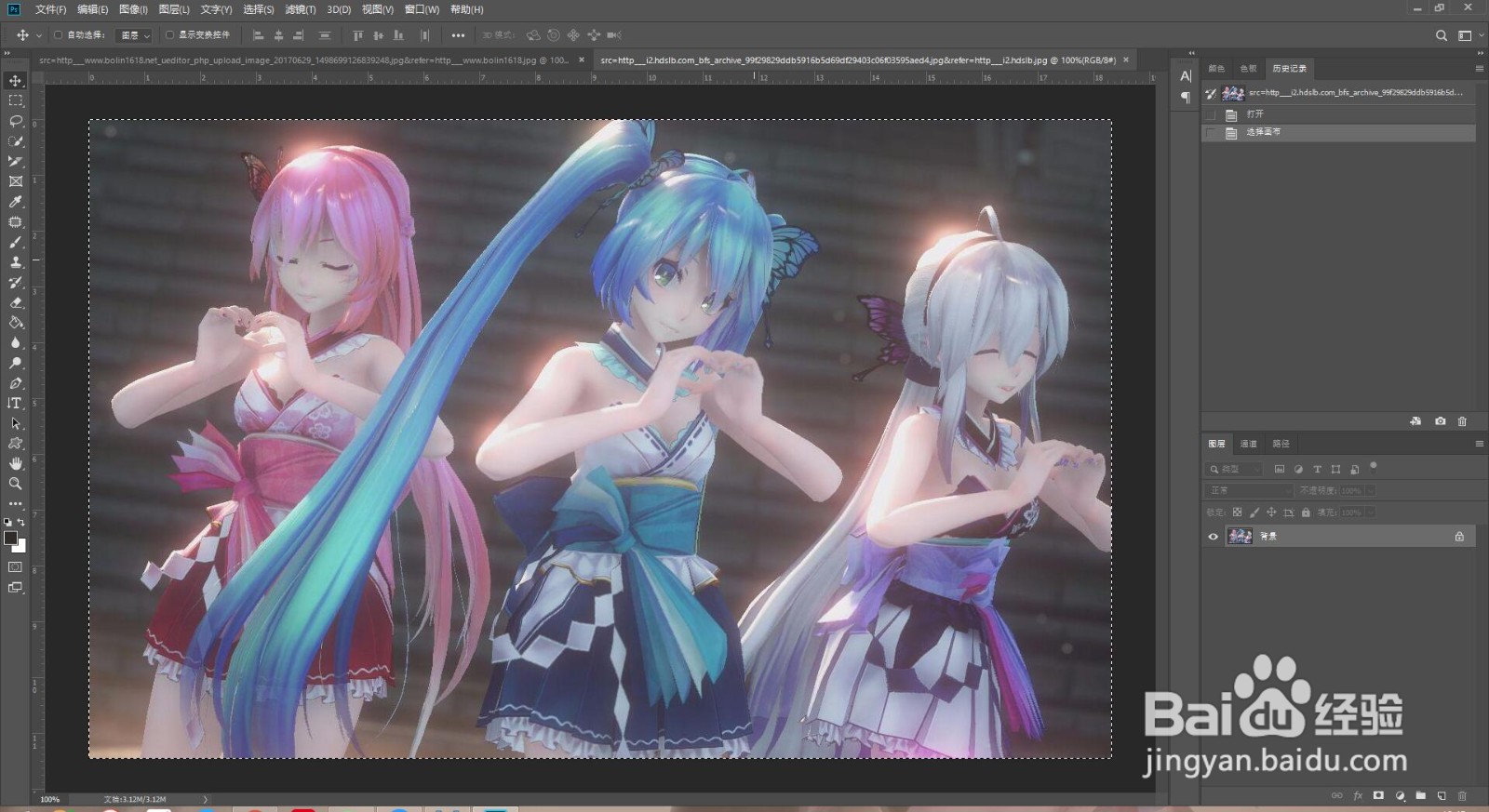This screenshot has width=1489, height=812.
Task: Hide the 背景 layer with the eye icon
Action: point(1213,537)
